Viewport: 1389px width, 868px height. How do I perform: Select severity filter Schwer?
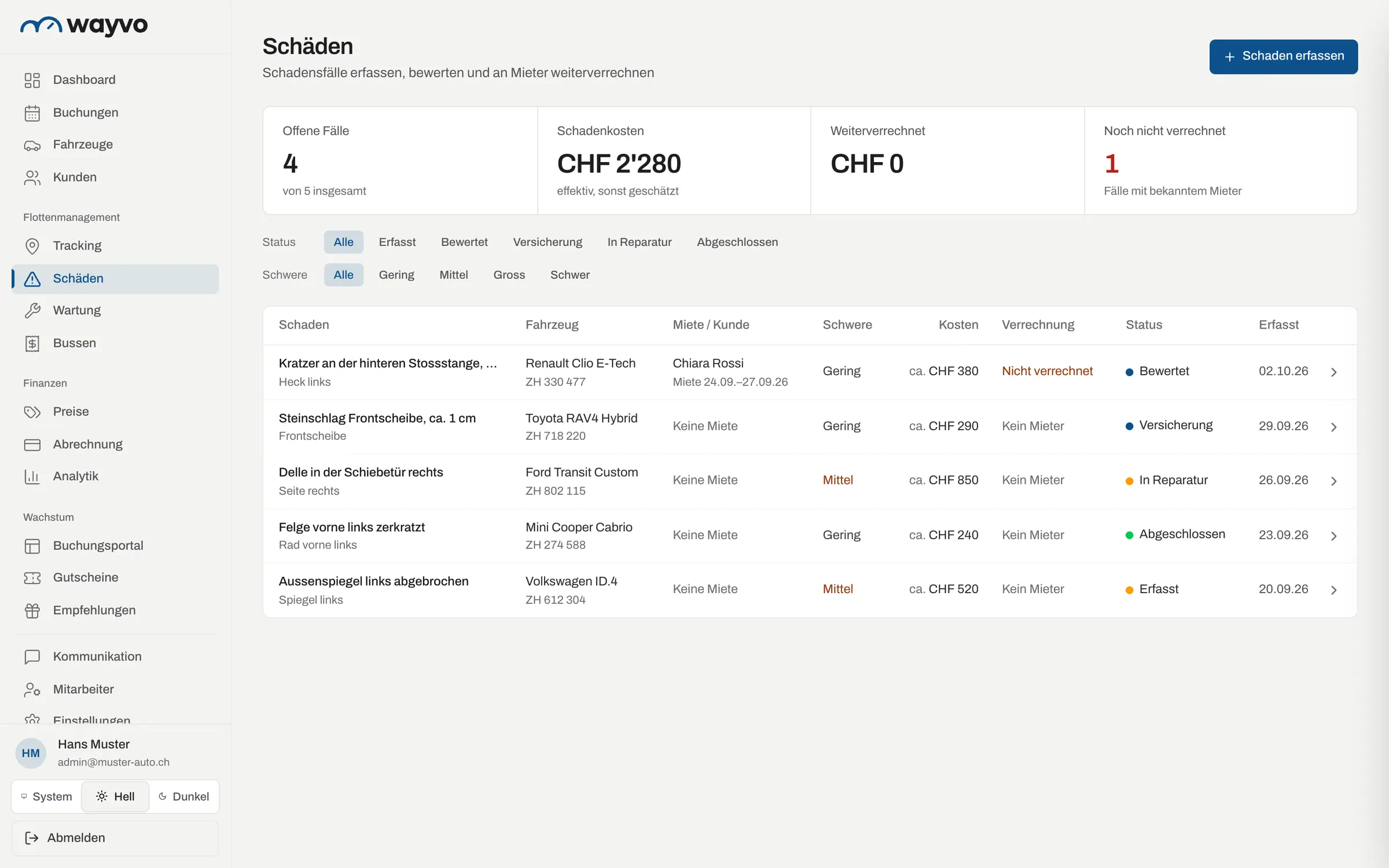570,275
